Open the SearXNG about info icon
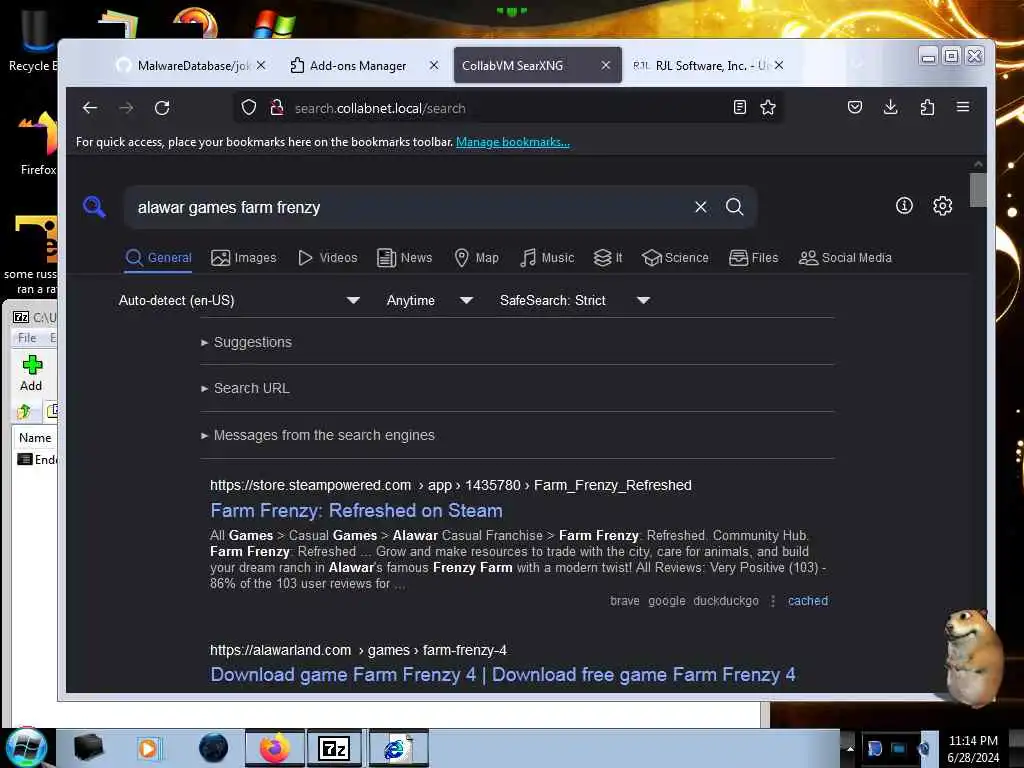Screen dimensions: 1024x768 point(904,206)
